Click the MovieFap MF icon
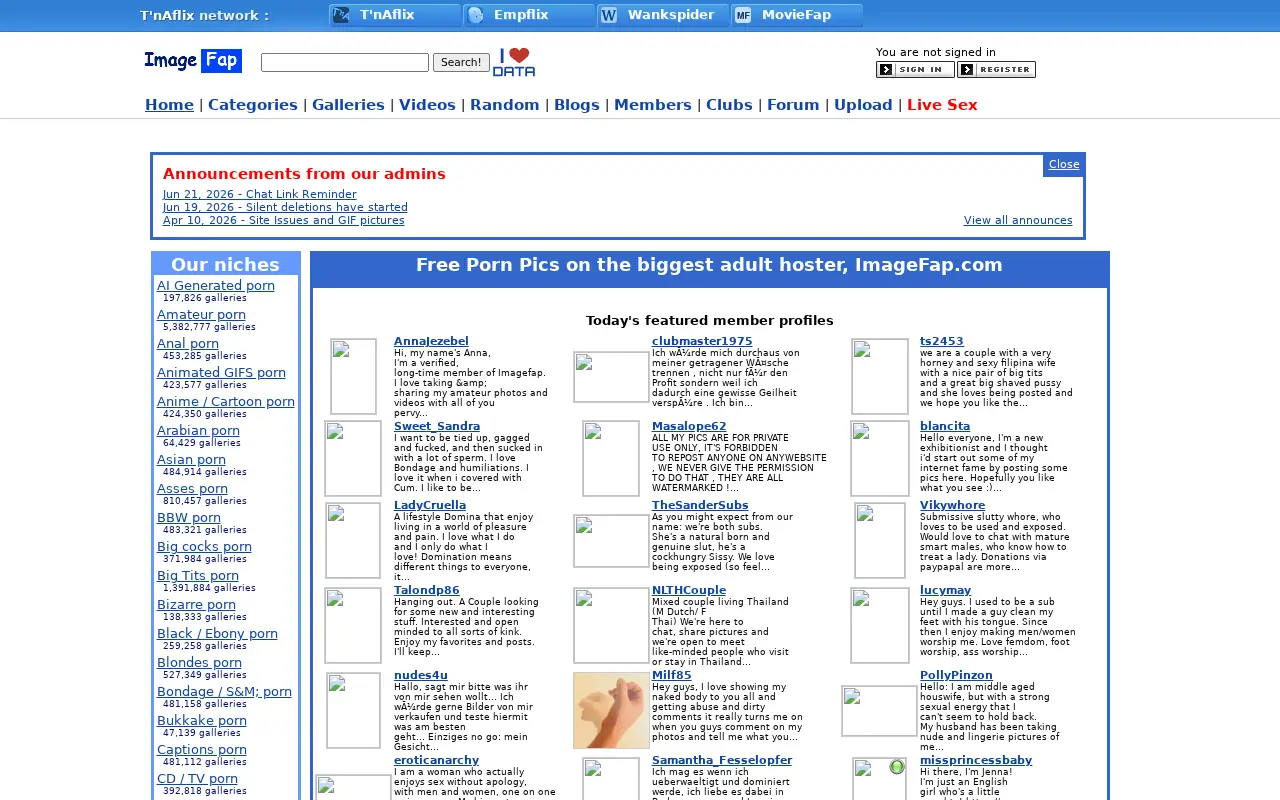This screenshot has height=800, width=1280. (x=743, y=15)
